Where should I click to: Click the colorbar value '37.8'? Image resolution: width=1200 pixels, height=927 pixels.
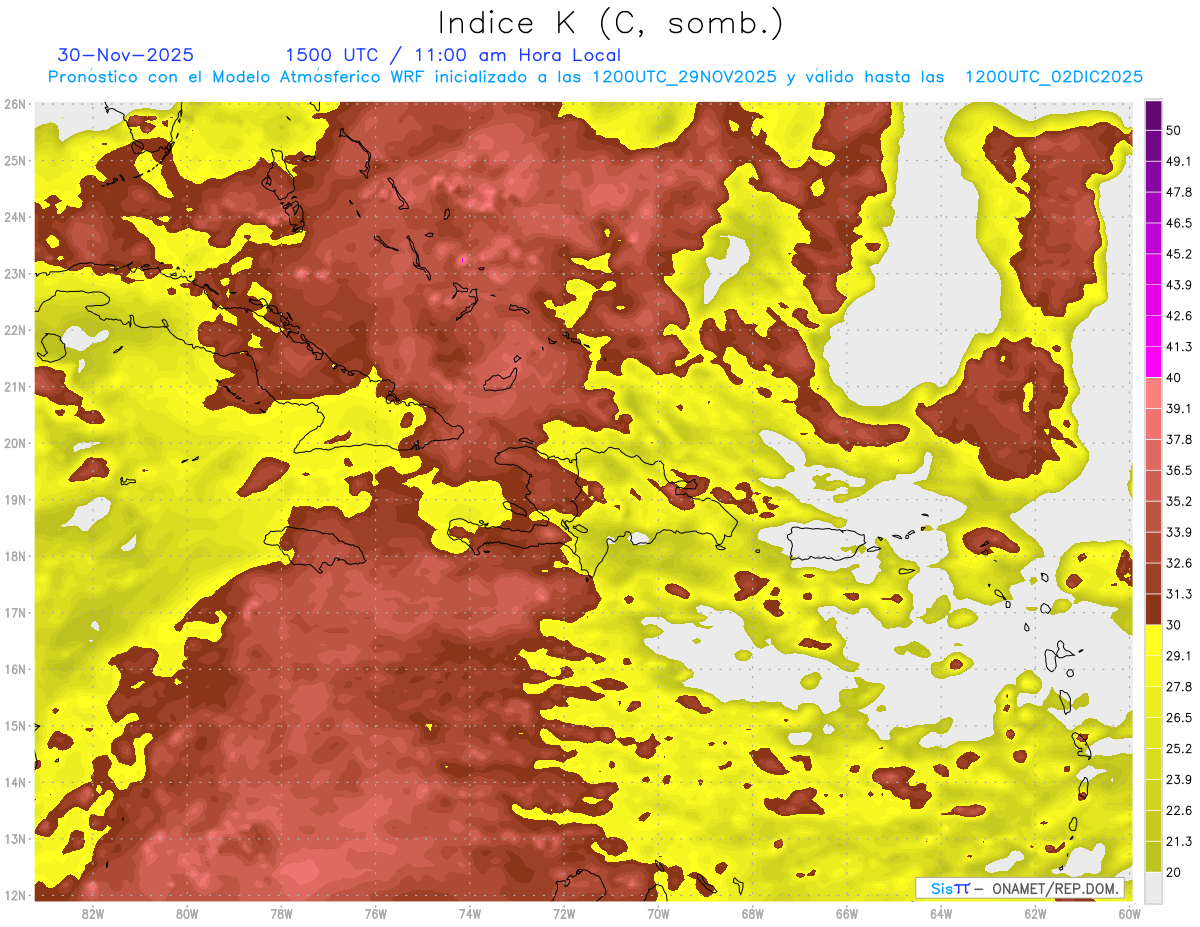pyautogui.click(x=1179, y=439)
